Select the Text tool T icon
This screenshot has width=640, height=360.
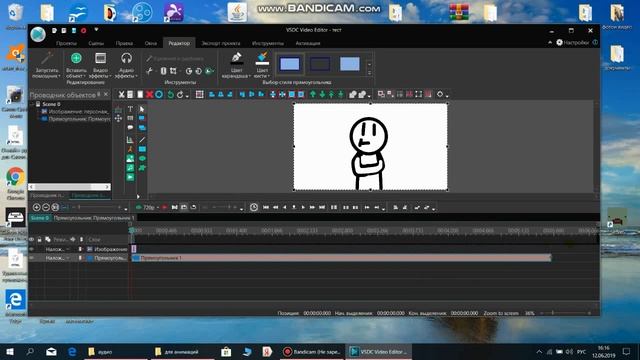pos(130,109)
